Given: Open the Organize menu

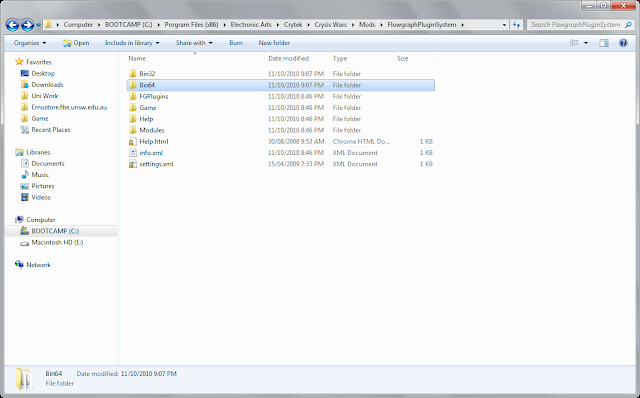Looking at the screenshot, I should click(30, 43).
